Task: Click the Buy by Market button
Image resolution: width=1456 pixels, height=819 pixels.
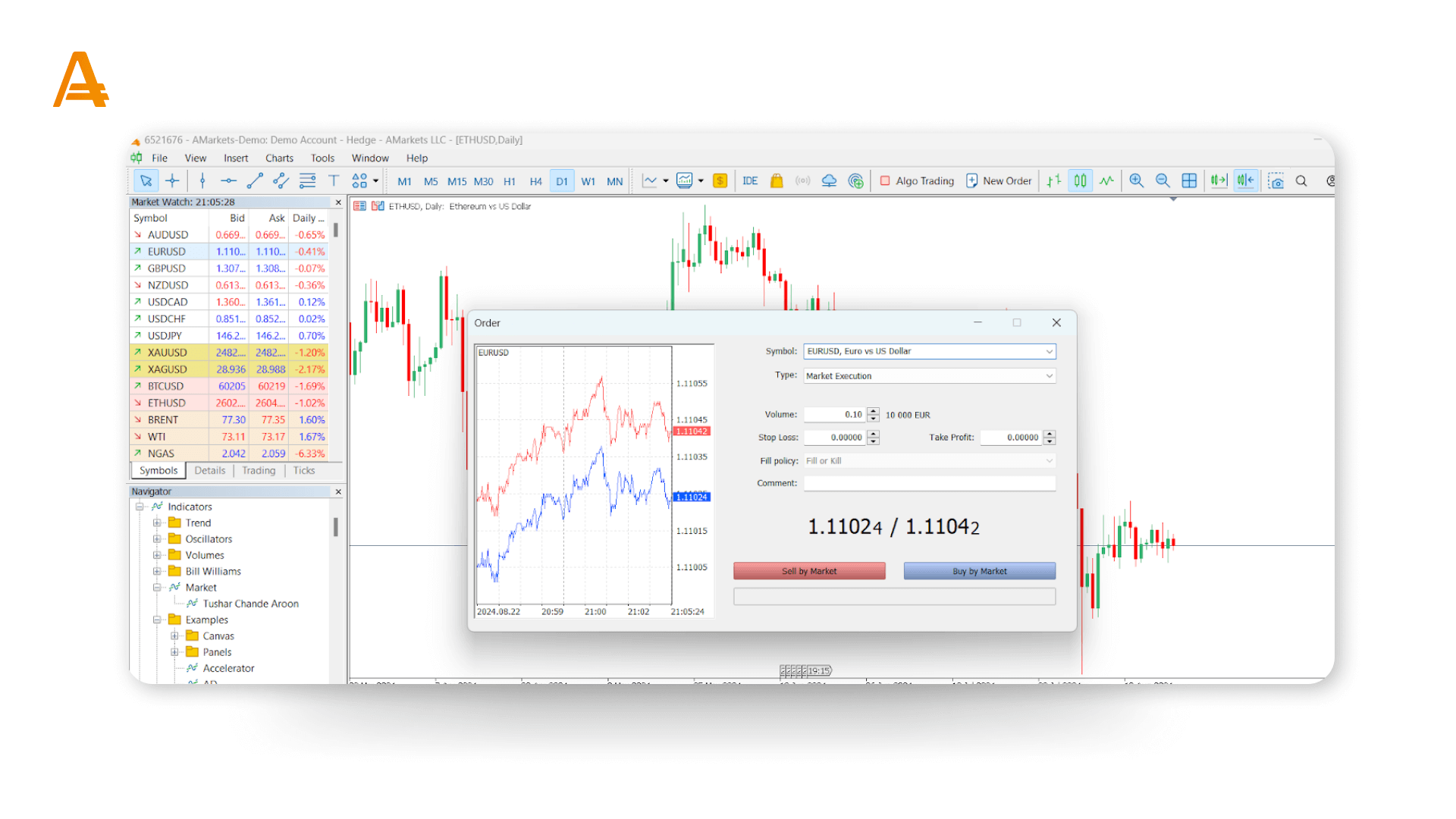Action: pyautogui.click(x=979, y=571)
